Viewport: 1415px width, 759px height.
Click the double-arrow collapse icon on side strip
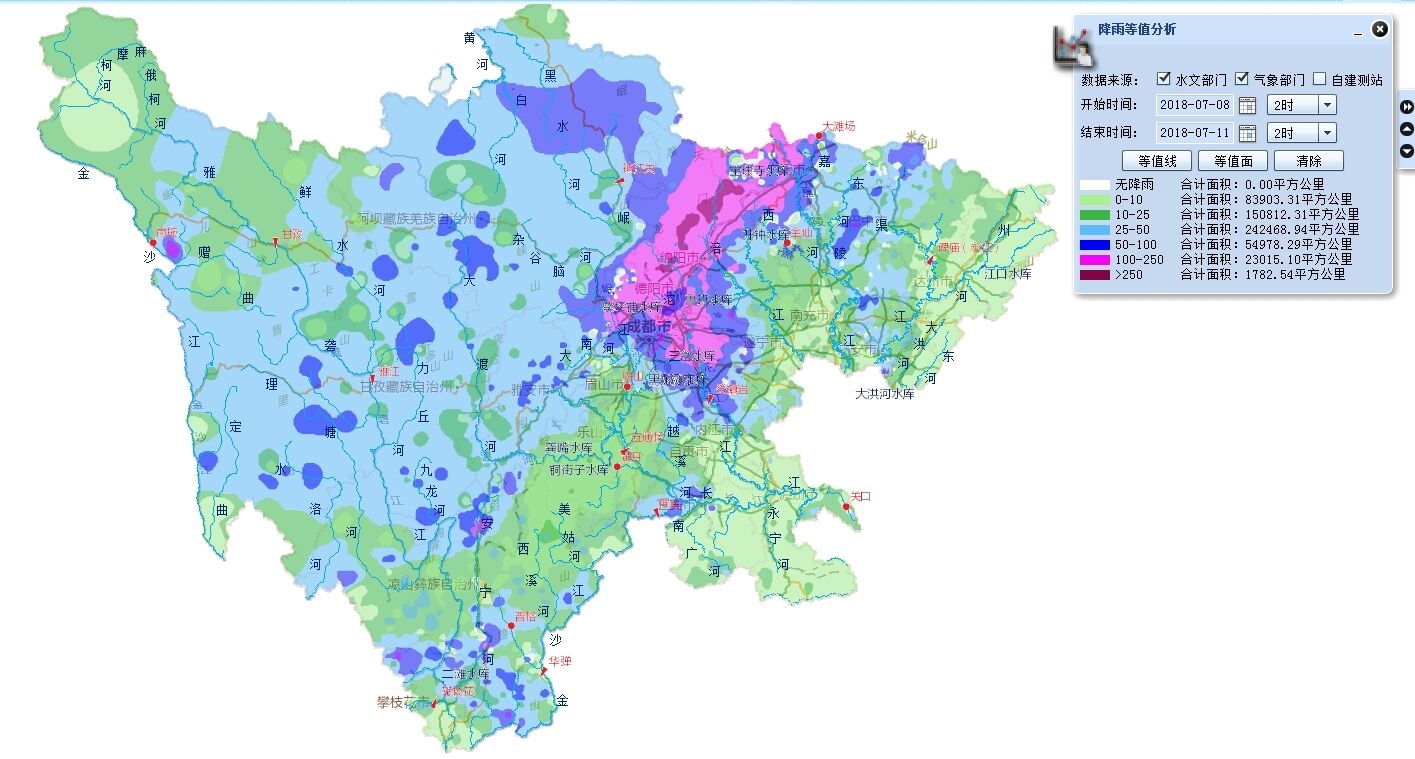point(1407,107)
